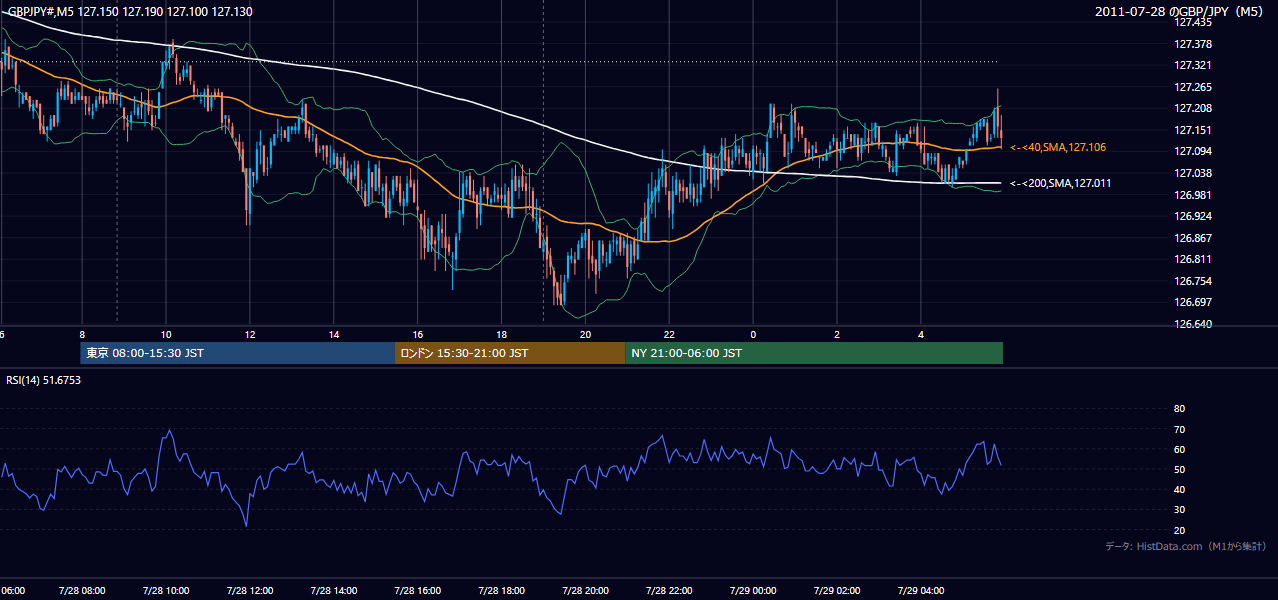
Task: Click hour label 22 under the price chart
Action: coord(670,334)
